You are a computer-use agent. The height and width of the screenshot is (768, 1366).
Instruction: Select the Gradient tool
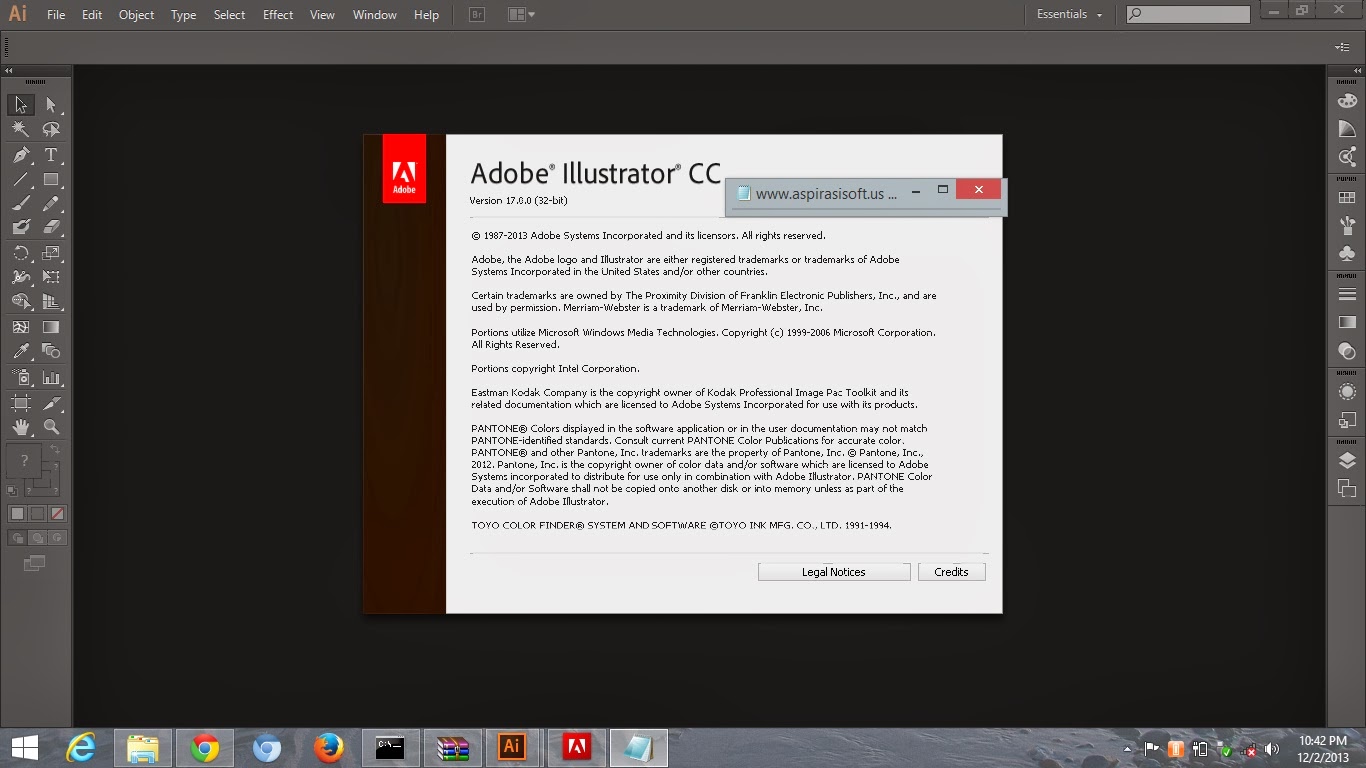click(x=51, y=327)
